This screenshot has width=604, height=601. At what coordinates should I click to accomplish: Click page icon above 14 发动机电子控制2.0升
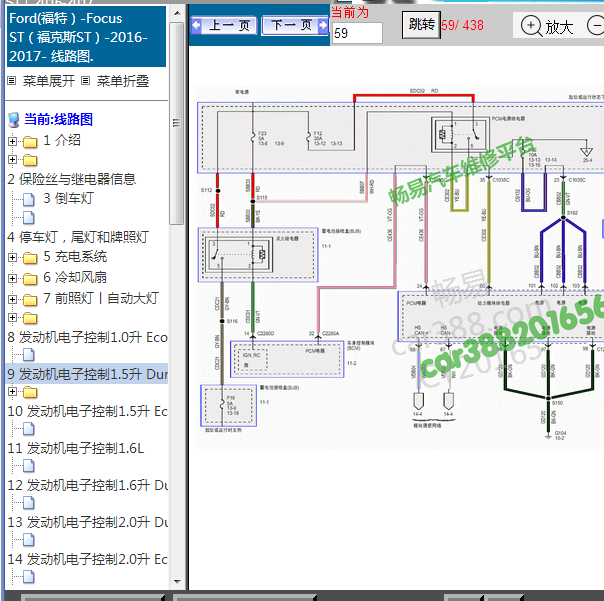click(29, 540)
